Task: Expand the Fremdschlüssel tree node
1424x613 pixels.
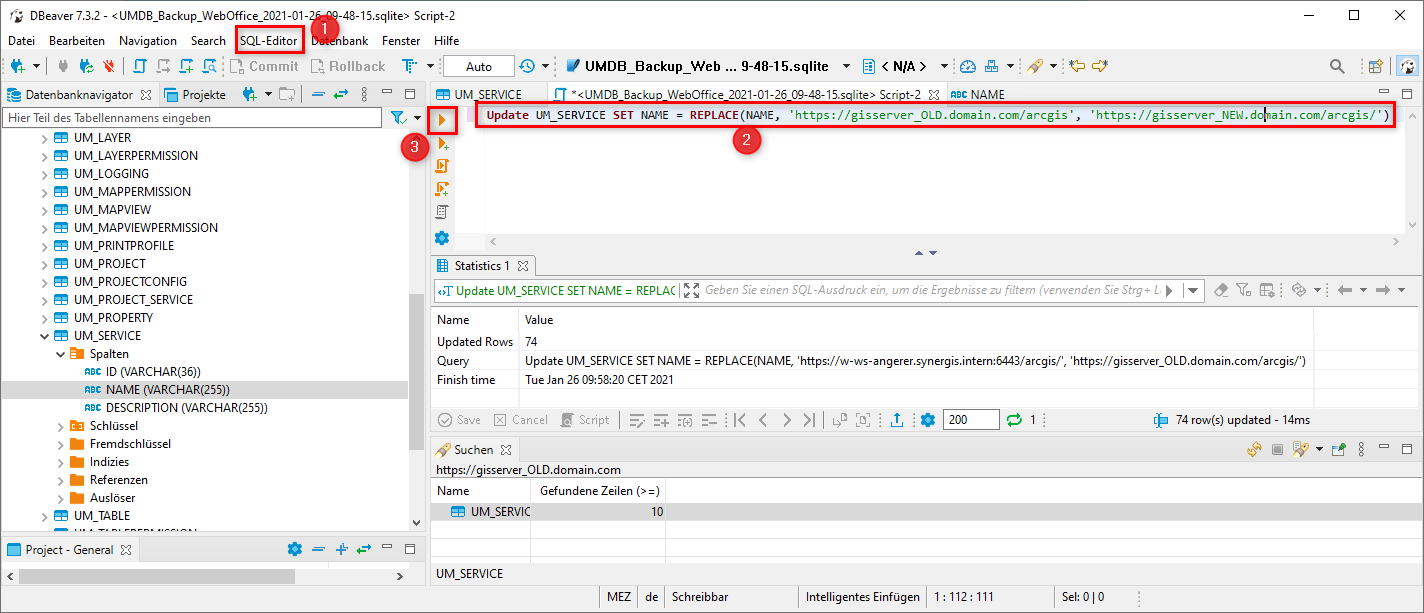Action: [x=58, y=443]
